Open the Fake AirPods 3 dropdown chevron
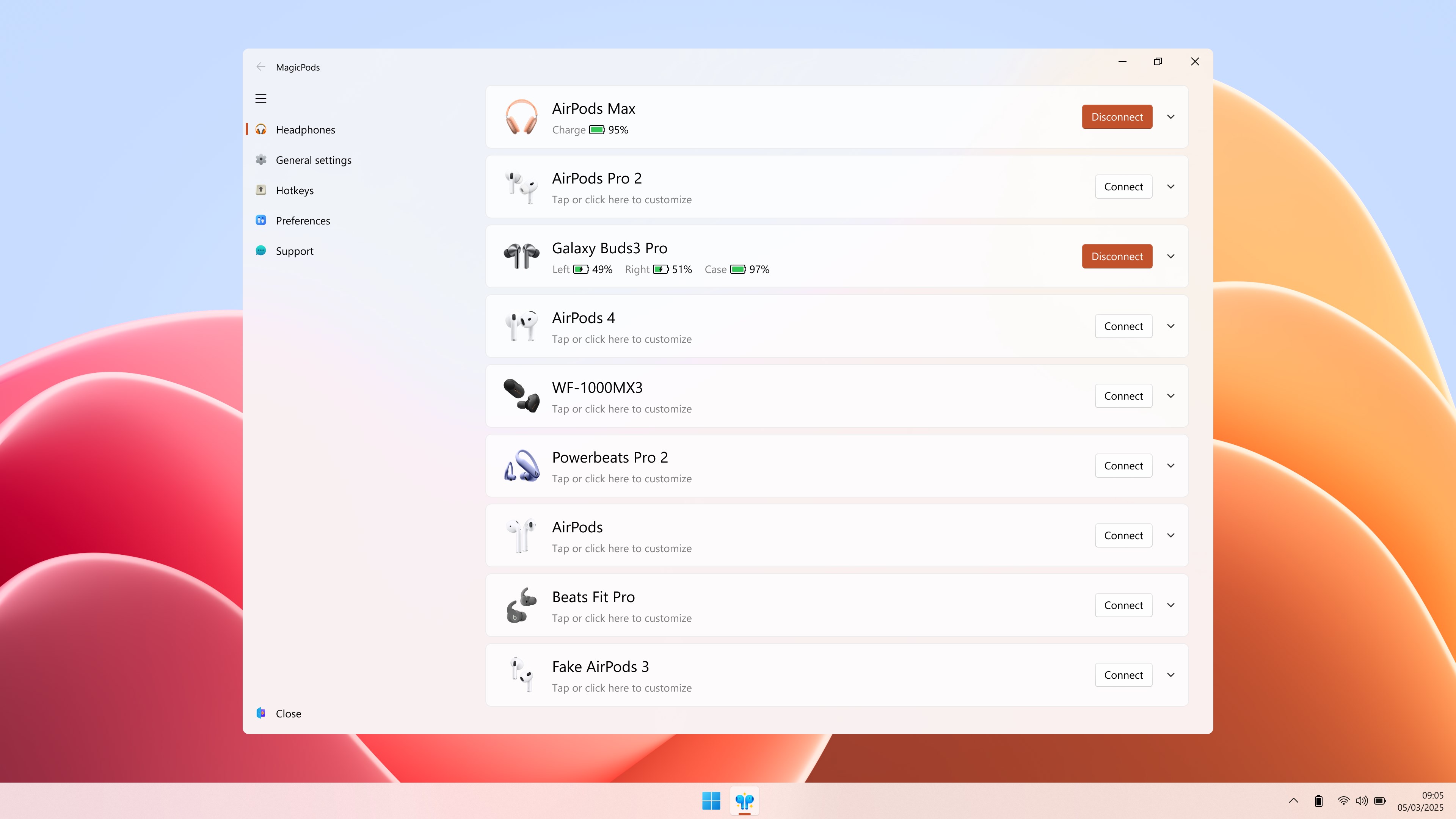Image resolution: width=1456 pixels, height=819 pixels. click(1170, 674)
